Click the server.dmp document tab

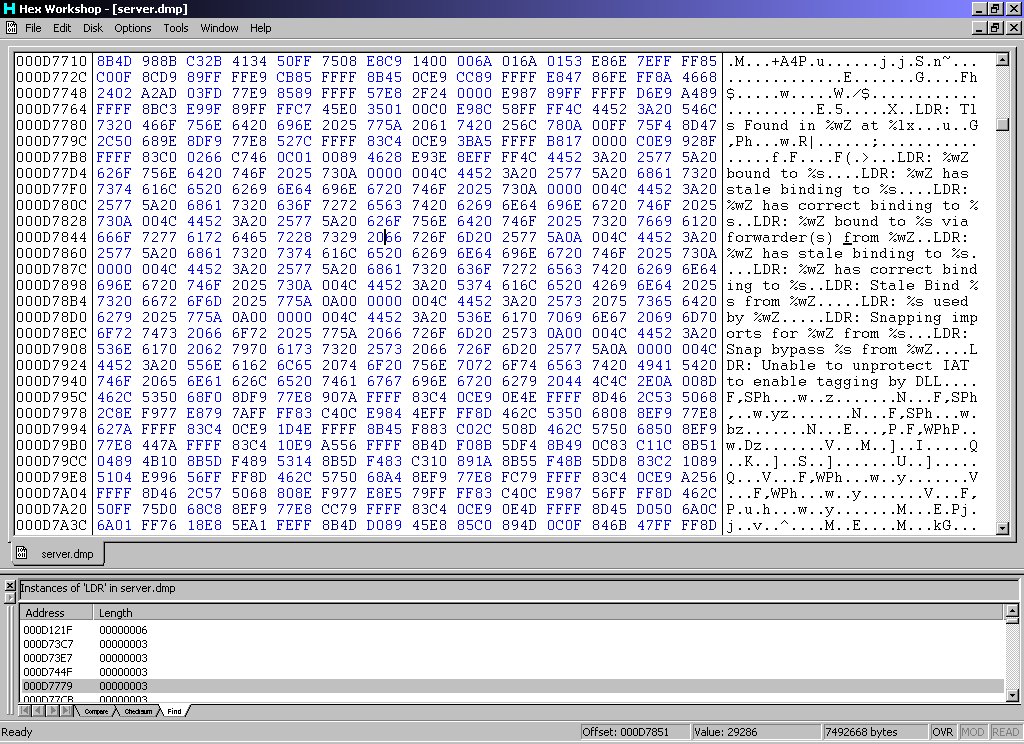[x=57, y=554]
